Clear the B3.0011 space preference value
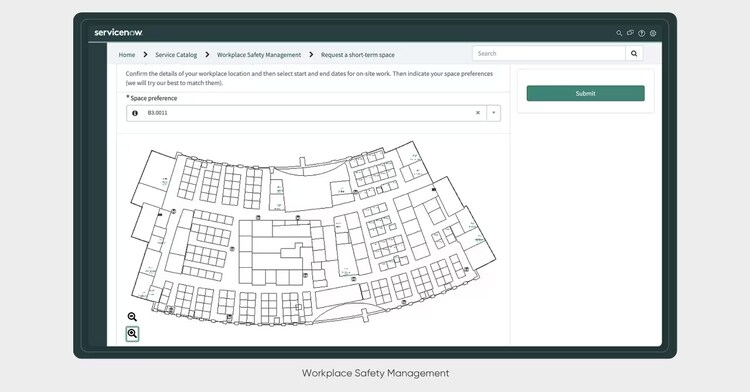This screenshot has width=750, height=392. point(477,113)
